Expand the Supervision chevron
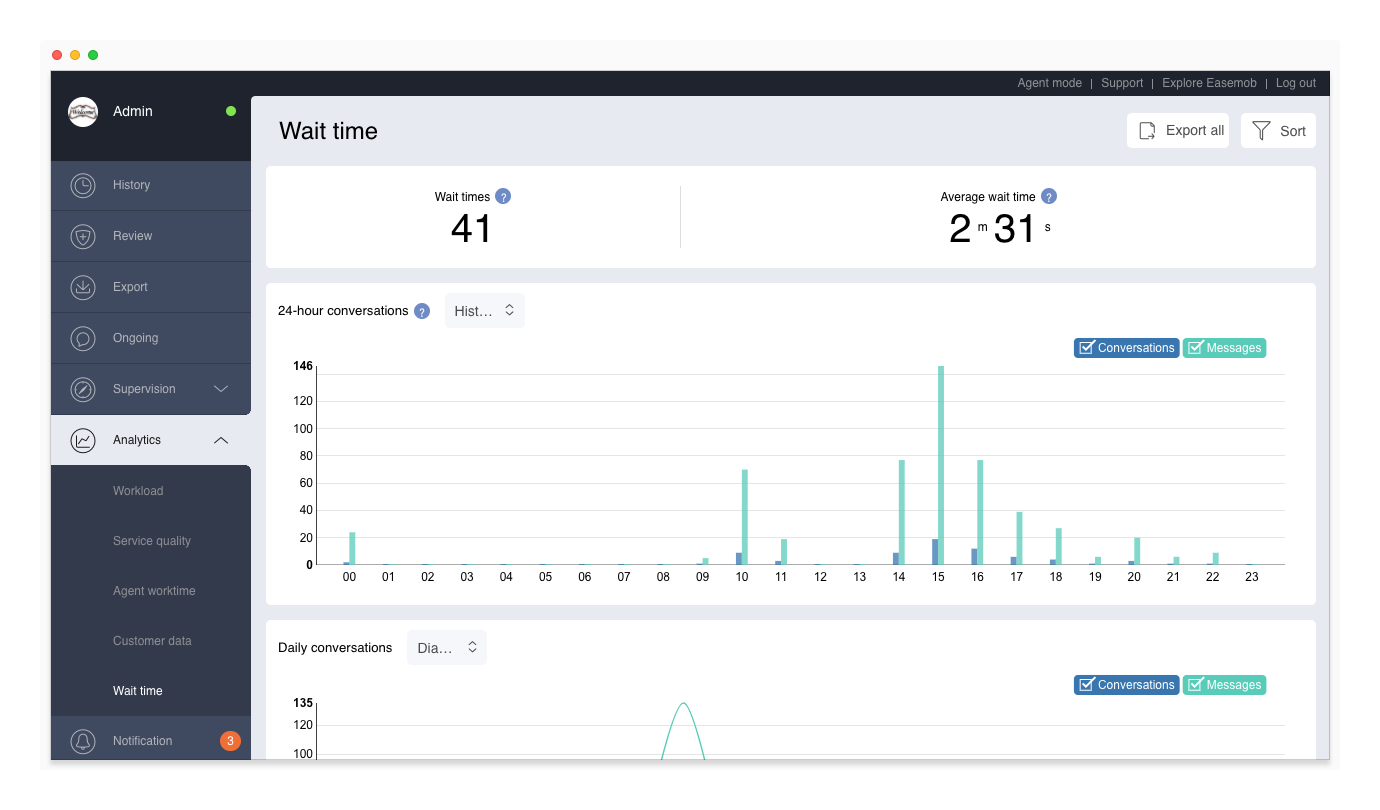1380x810 pixels. (222, 389)
